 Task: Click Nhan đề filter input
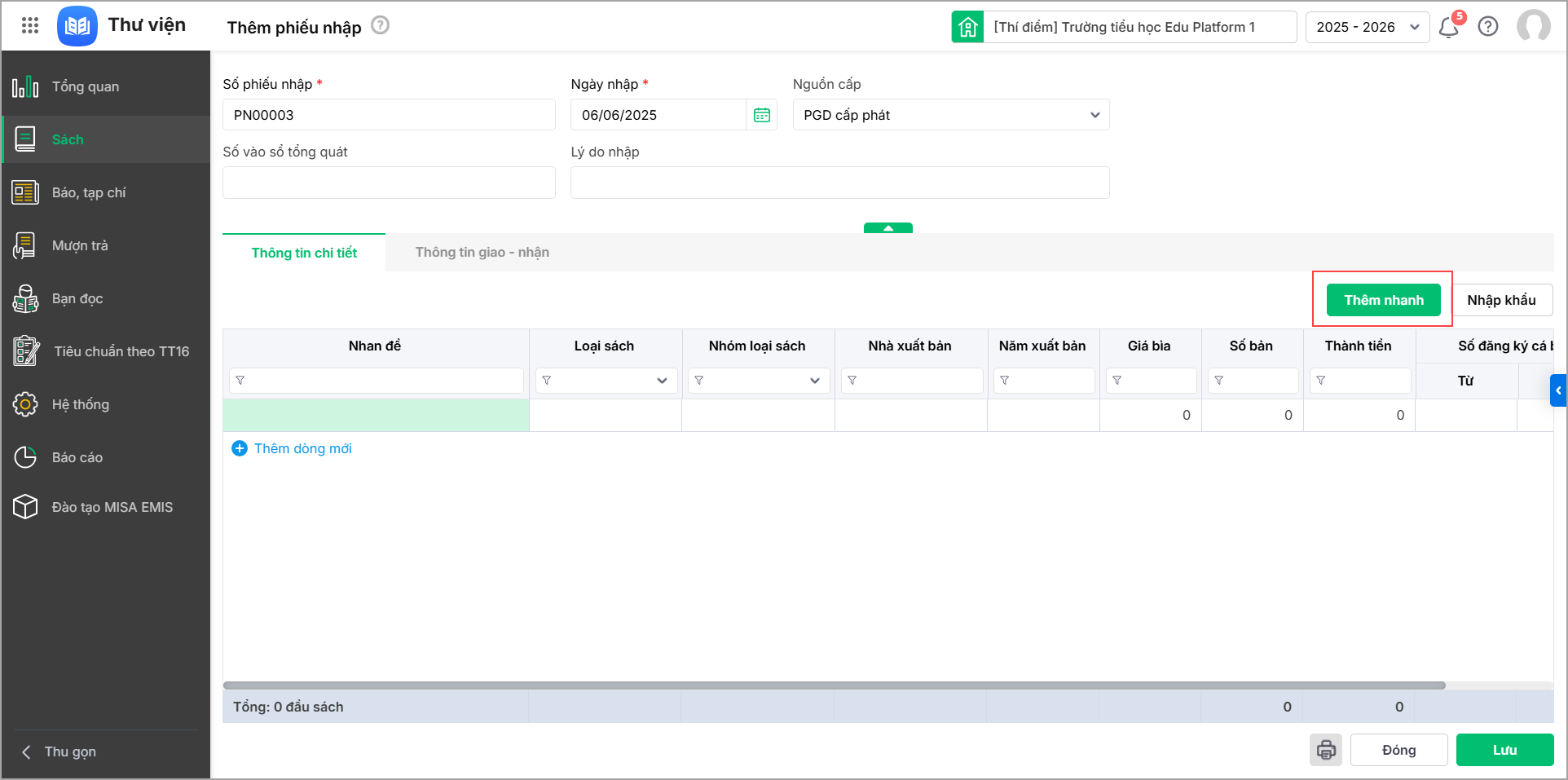(x=377, y=381)
